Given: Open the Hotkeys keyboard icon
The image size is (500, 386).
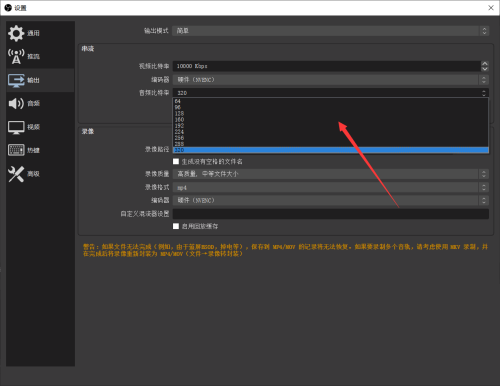Looking at the screenshot, I should point(16,150).
